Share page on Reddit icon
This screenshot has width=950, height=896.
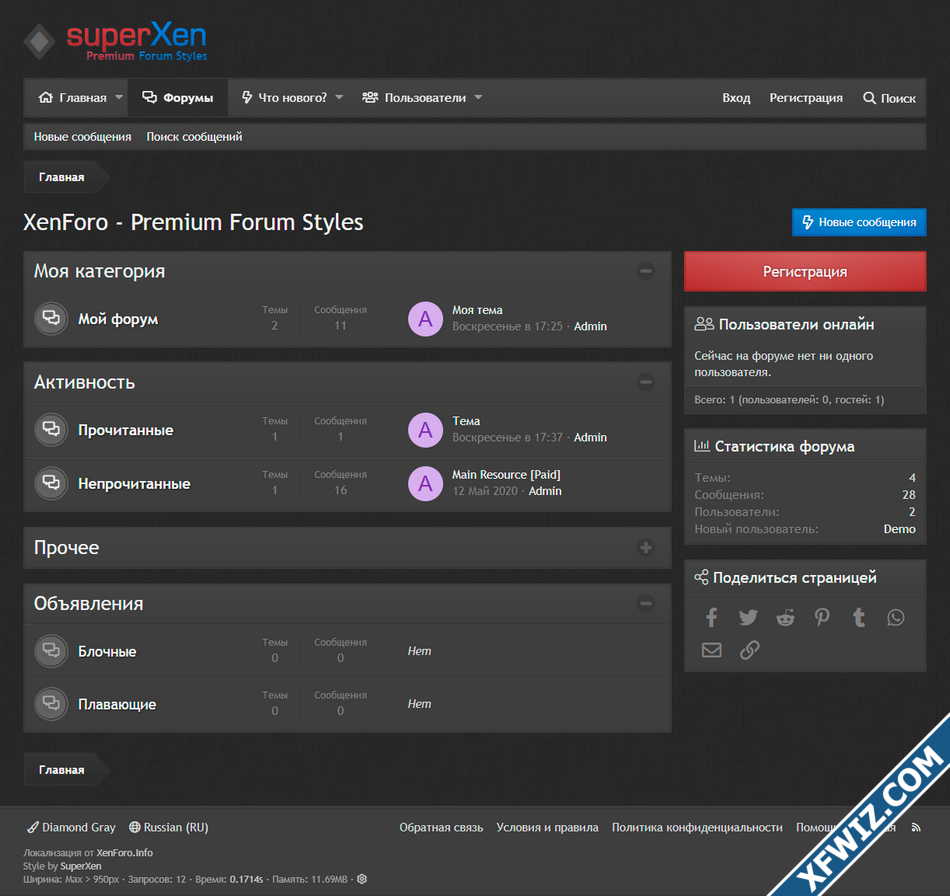tap(785, 617)
